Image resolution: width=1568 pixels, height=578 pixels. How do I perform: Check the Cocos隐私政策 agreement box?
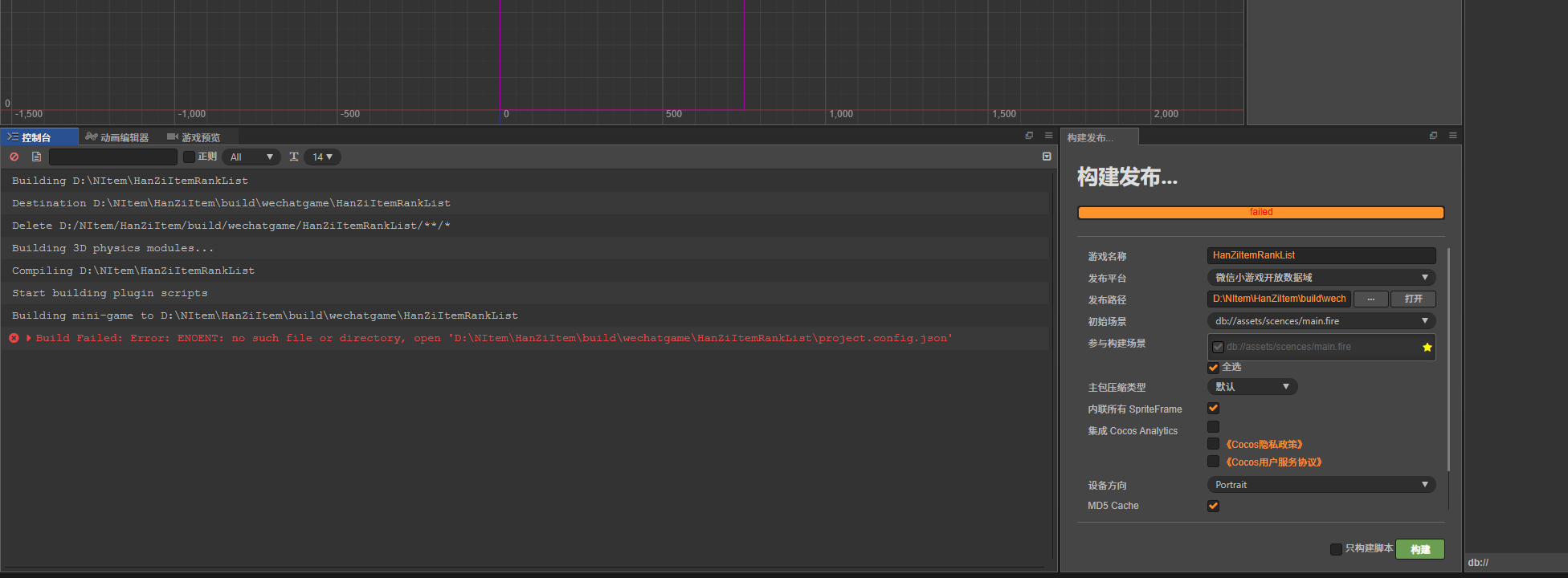click(x=1213, y=444)
